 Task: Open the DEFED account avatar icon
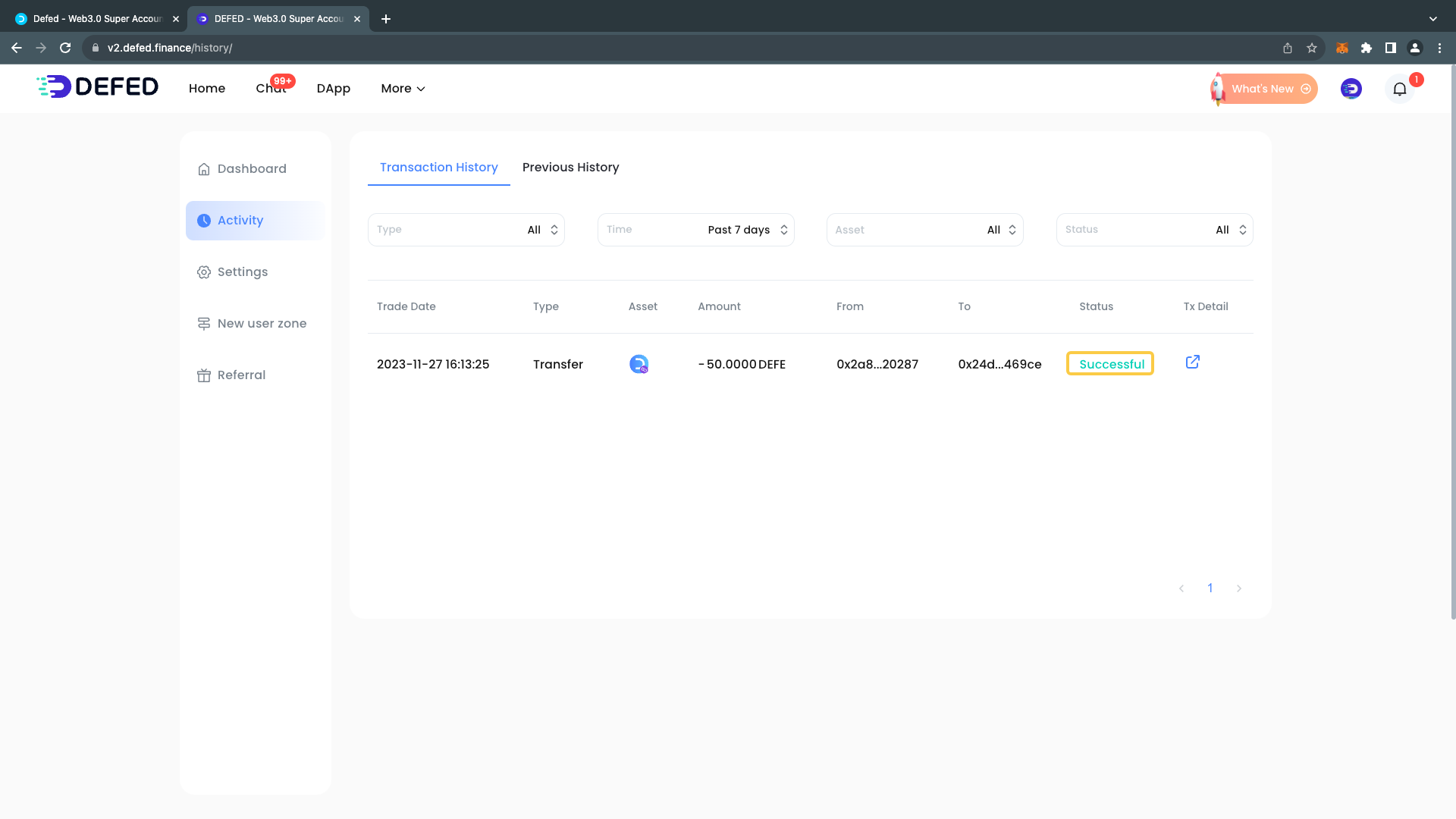(x=1351, y=89)
